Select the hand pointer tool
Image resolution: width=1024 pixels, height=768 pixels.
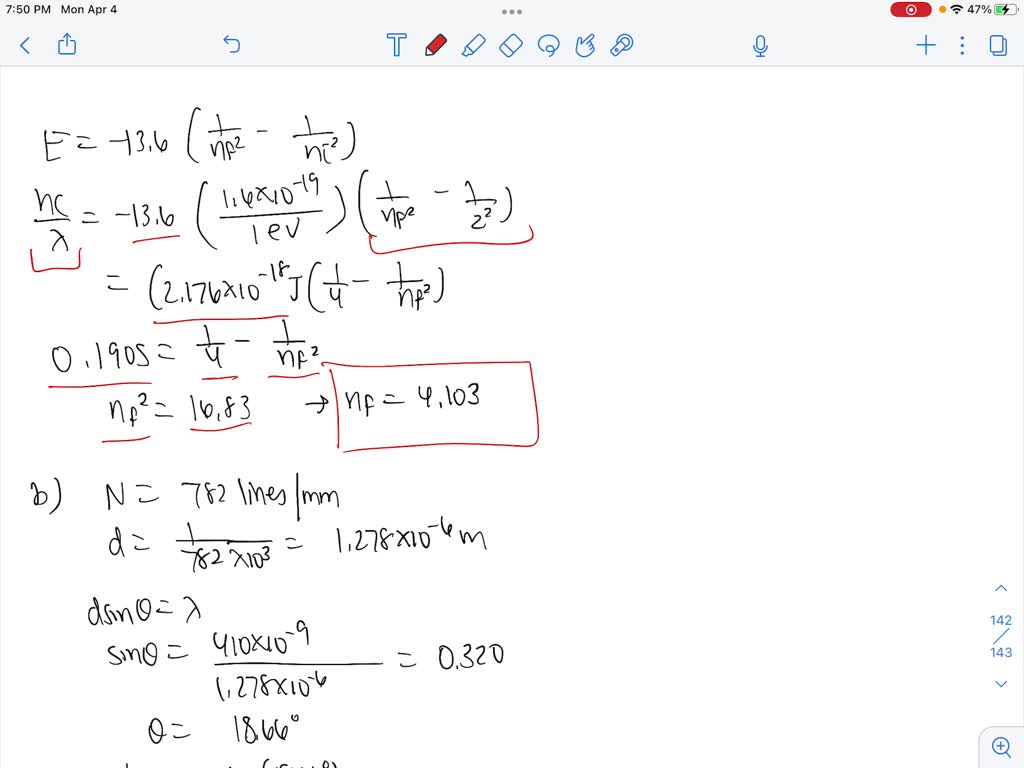585,45
